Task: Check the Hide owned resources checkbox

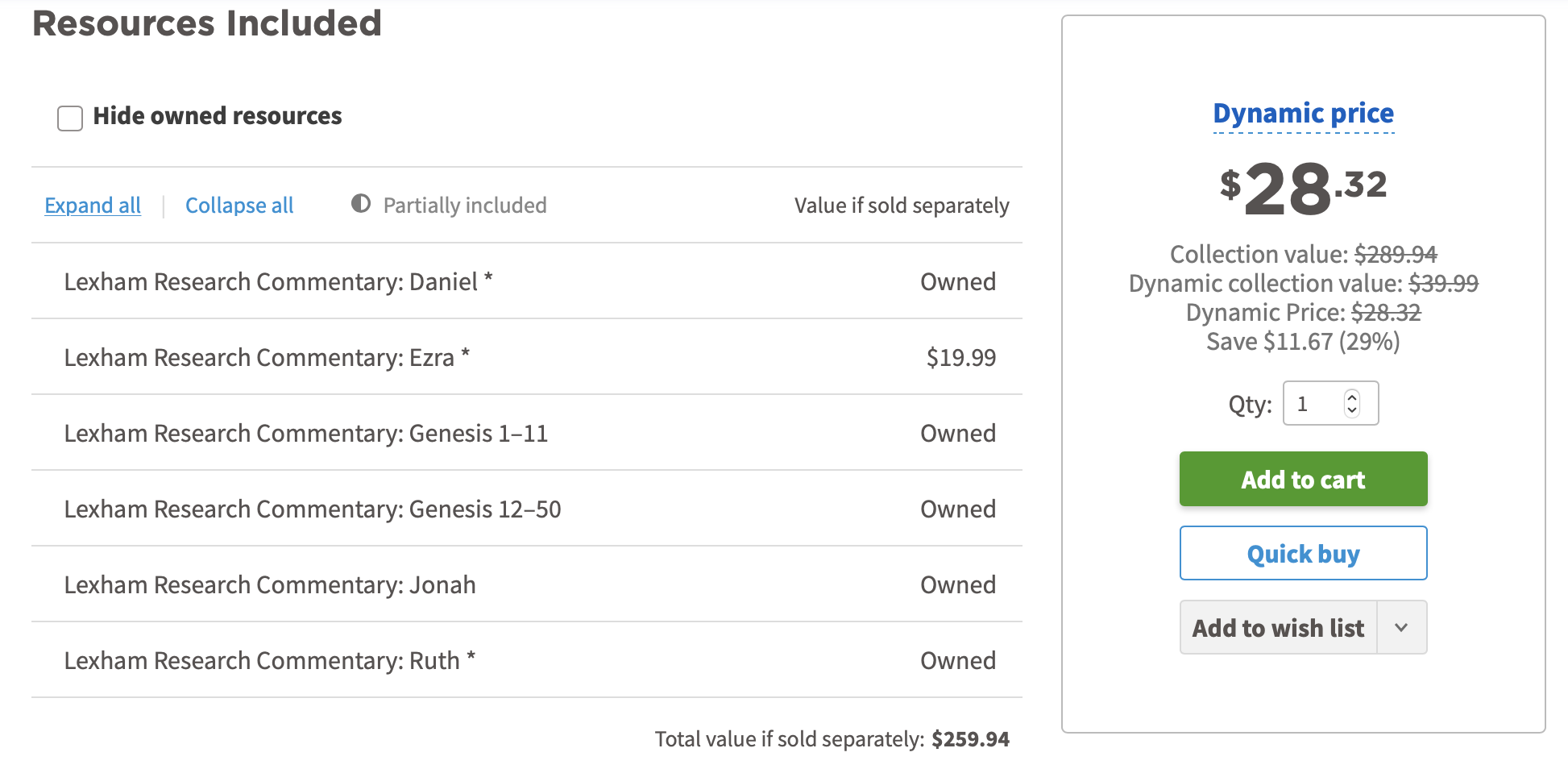Action: (70, 118)
